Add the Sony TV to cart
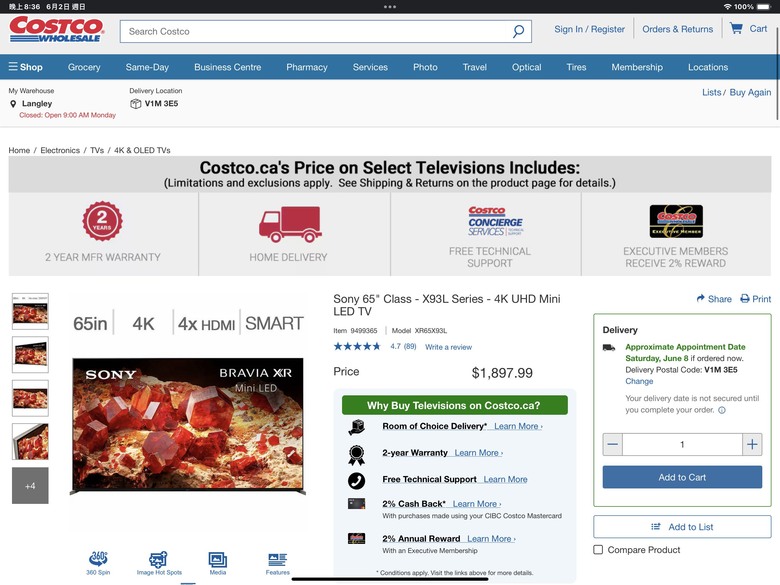 (x=682, y=477)
